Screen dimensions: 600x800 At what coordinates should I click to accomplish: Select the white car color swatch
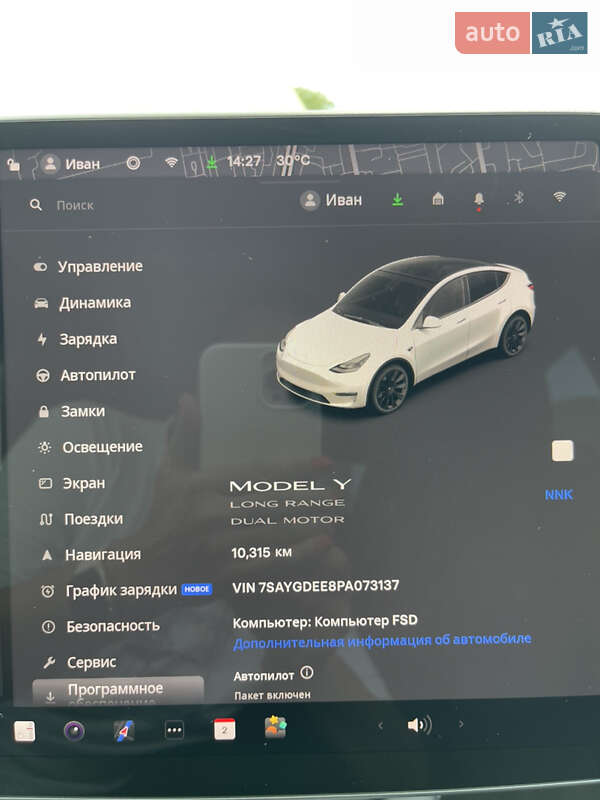click(x=562, y=451)
